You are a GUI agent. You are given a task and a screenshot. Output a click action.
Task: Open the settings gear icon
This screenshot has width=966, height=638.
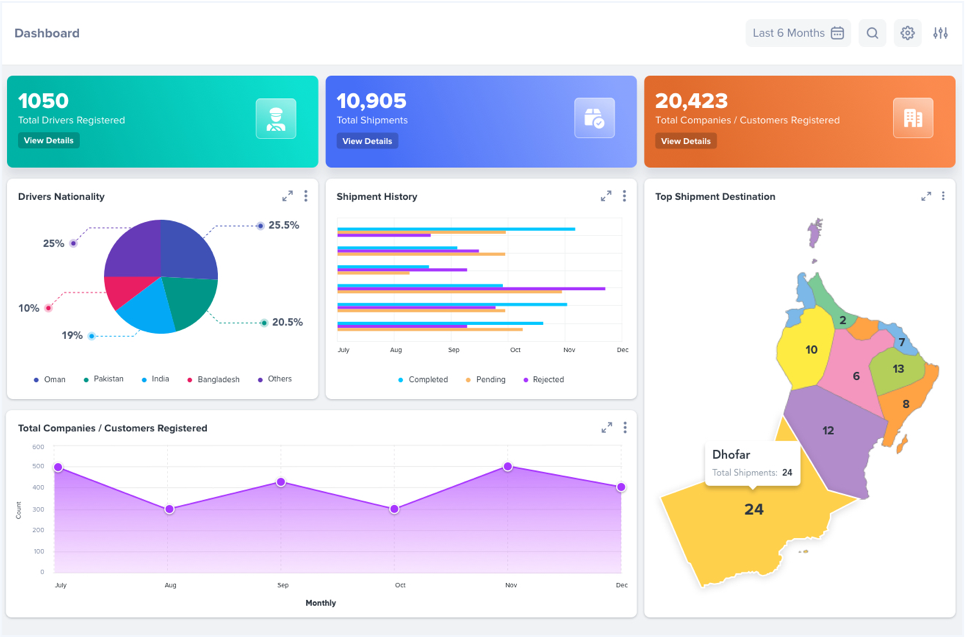(907, 33)
